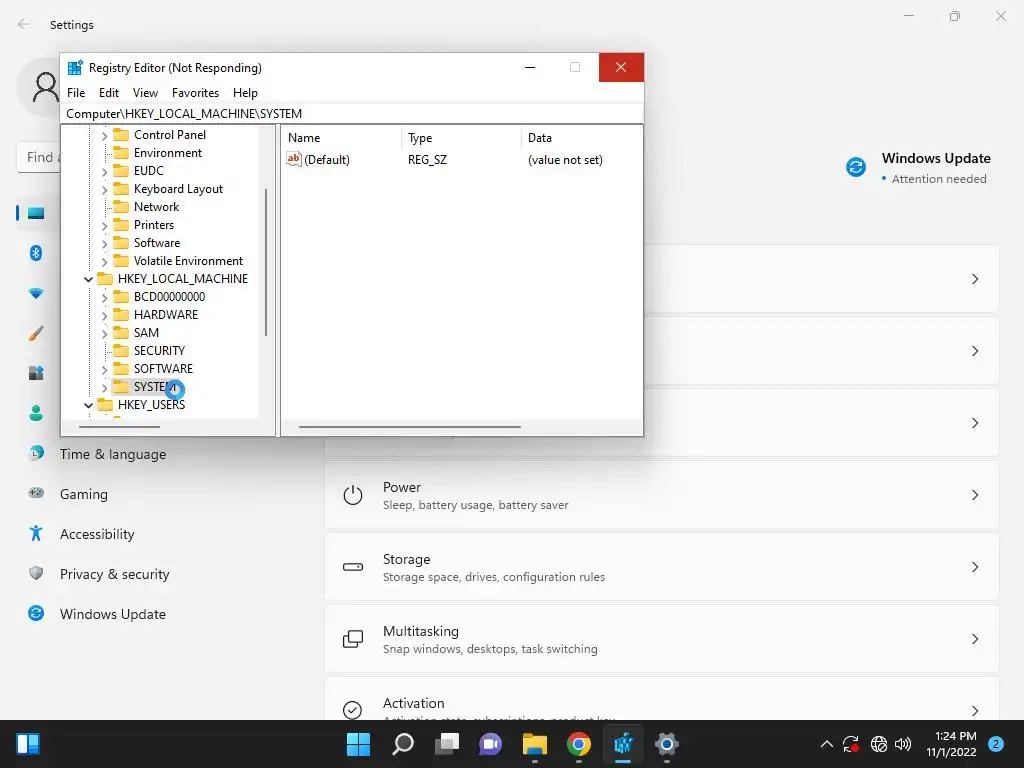This screenshot has height=768, width=1024.
Task: Open the View menu in Registry Editor
Action: point(145,93)
